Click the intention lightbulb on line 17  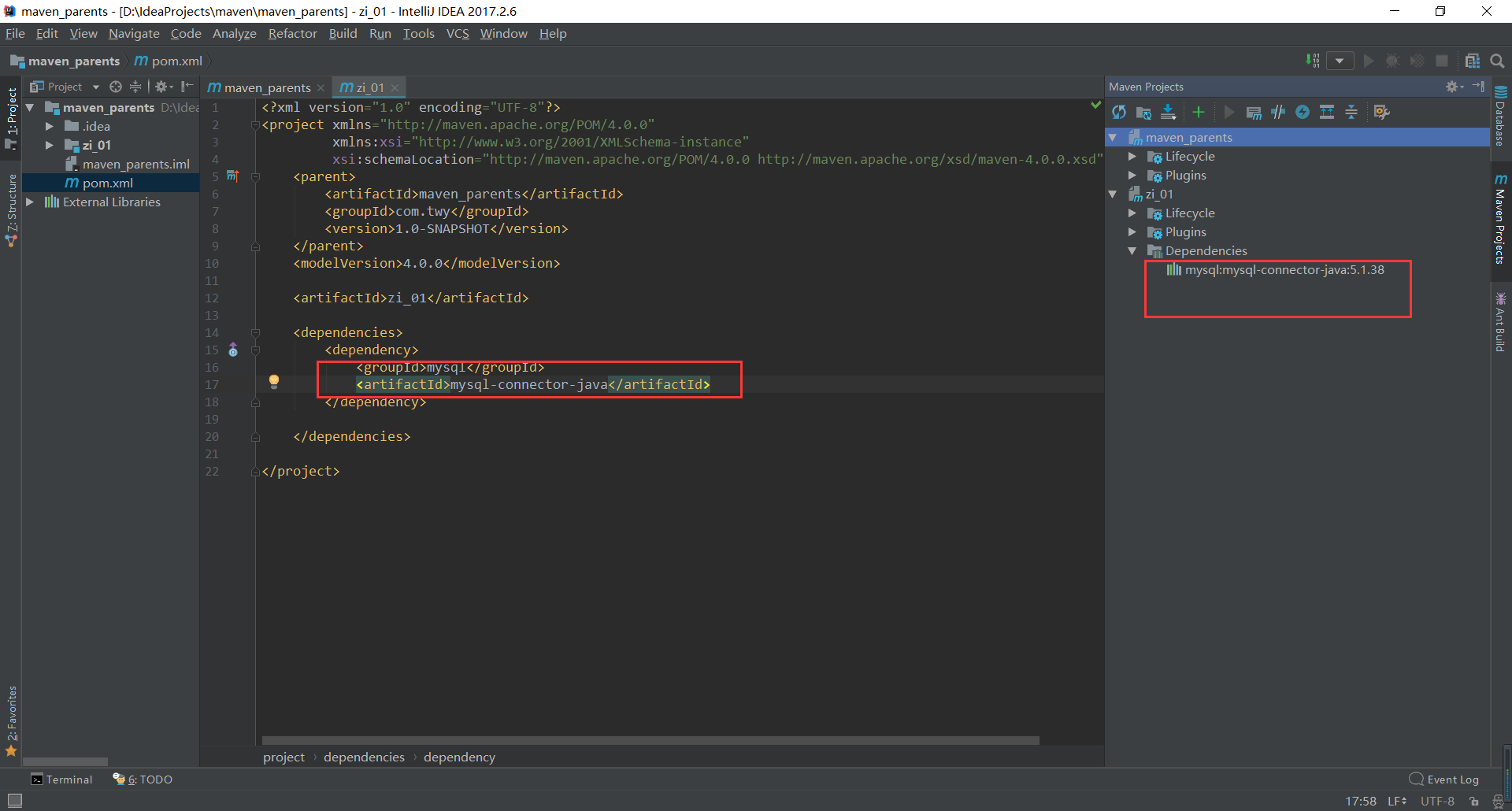pos(274,382)
